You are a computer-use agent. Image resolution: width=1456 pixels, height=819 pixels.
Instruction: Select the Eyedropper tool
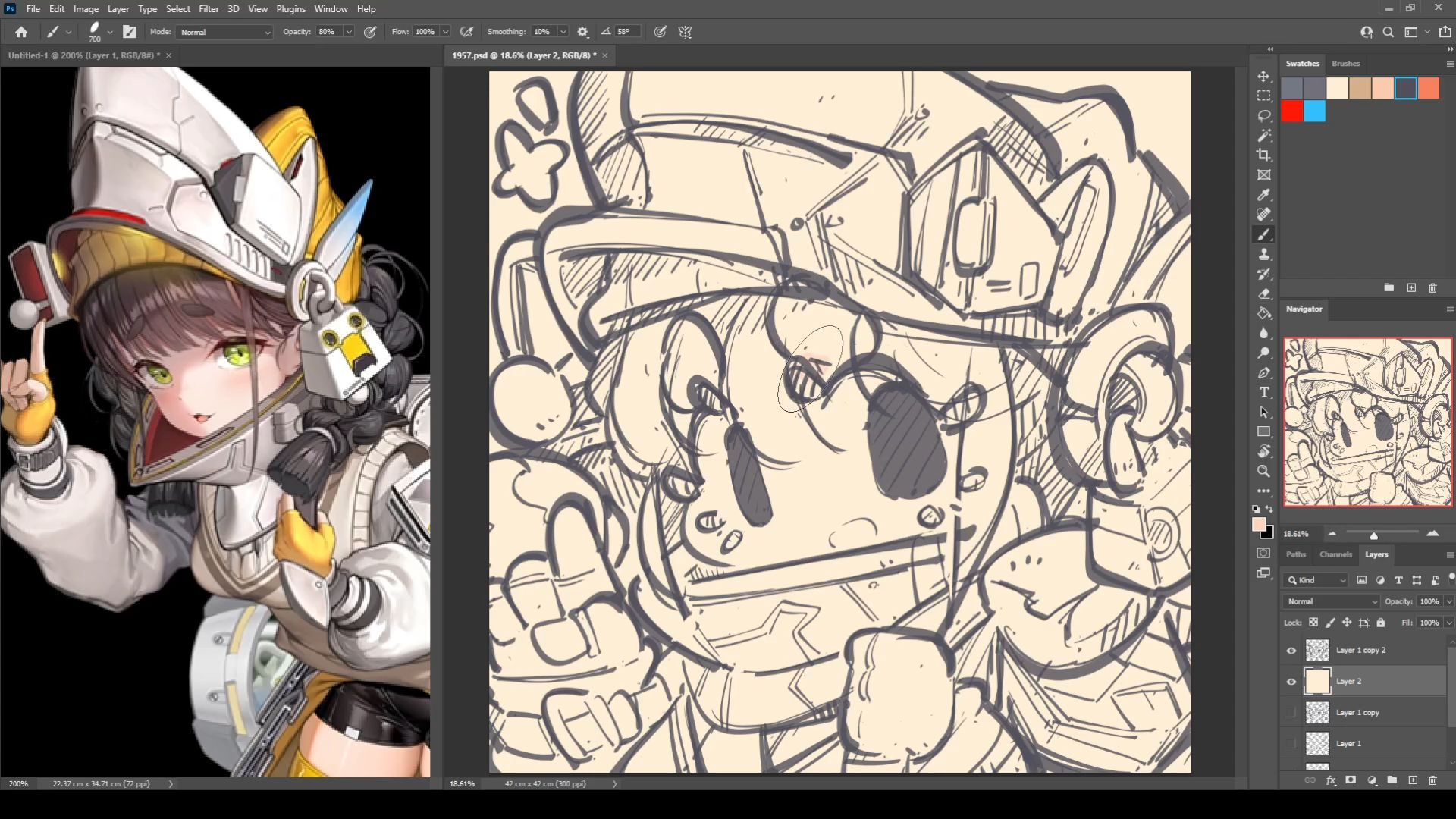1263,195
